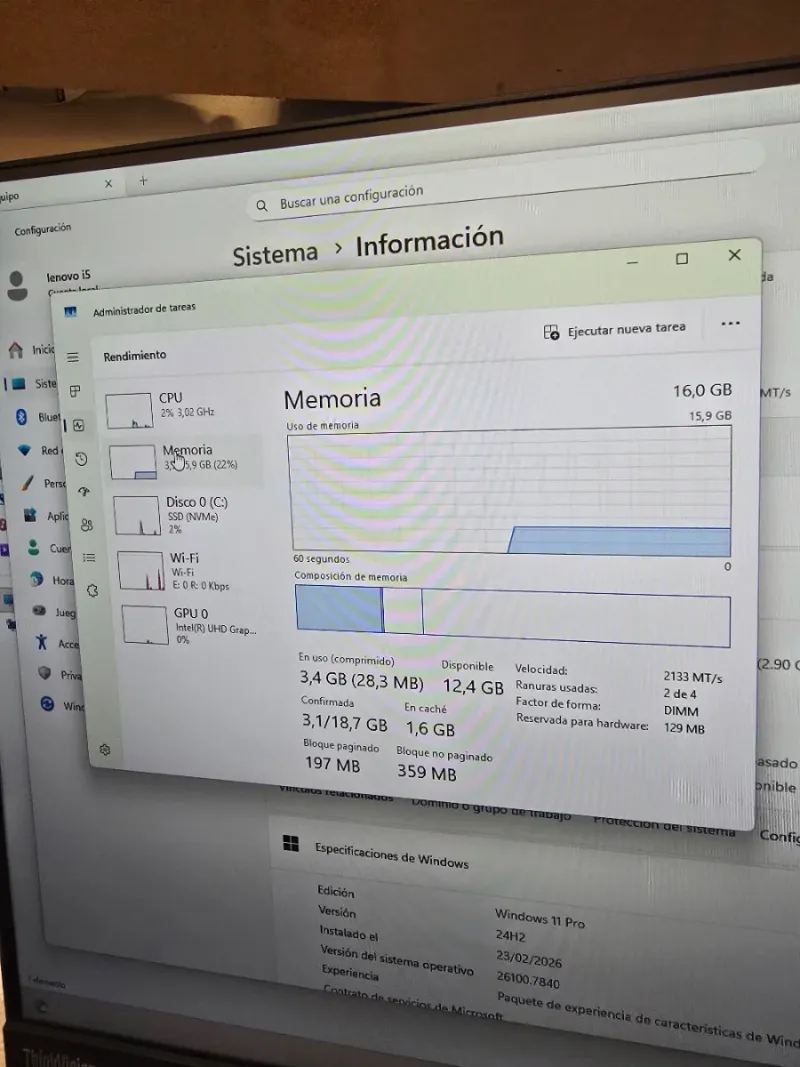Click the Wi-Fi mini graph thumbnail
Viewport: 800px width, 1067px height.
coord(141,570)
